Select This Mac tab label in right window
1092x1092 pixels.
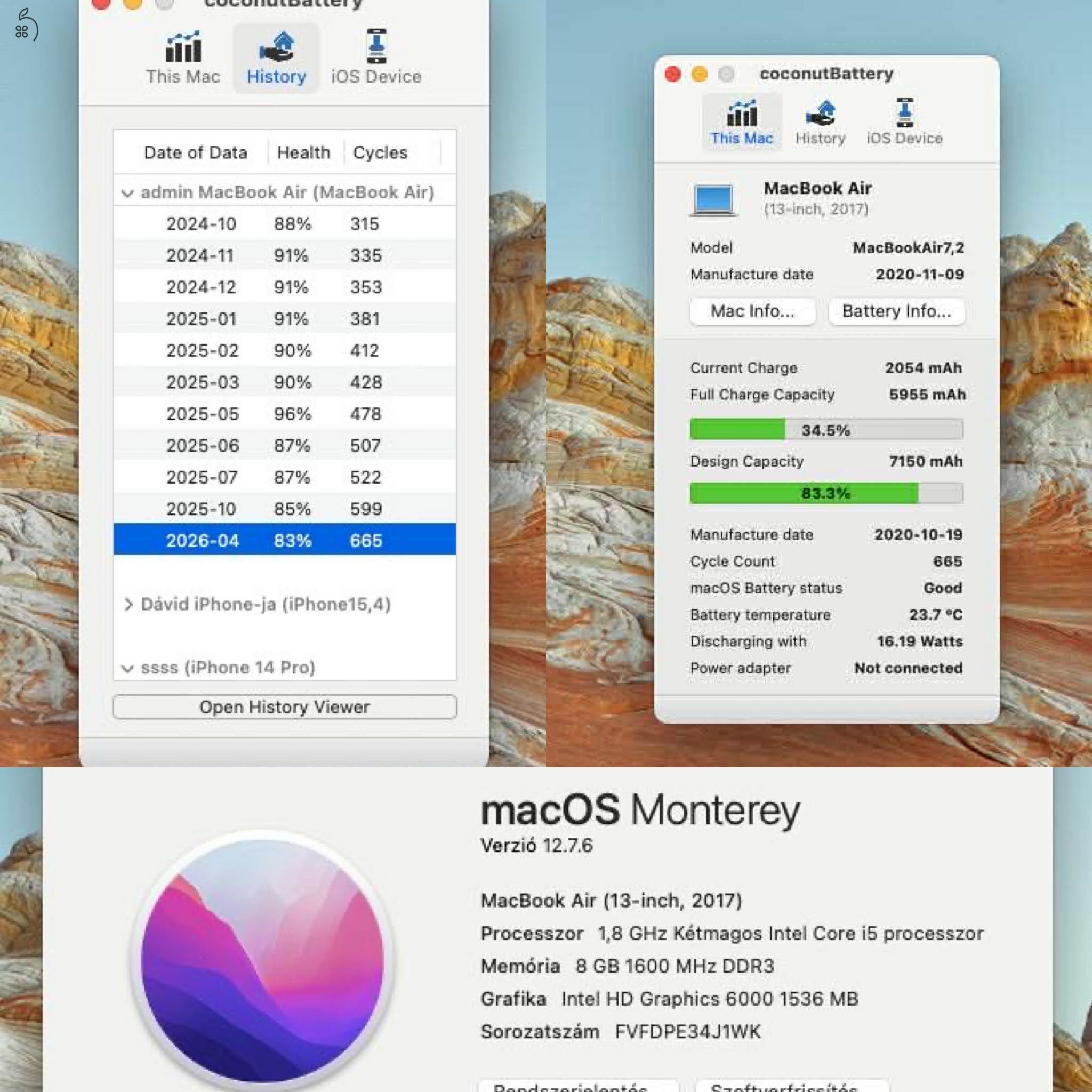coord(742,139)
